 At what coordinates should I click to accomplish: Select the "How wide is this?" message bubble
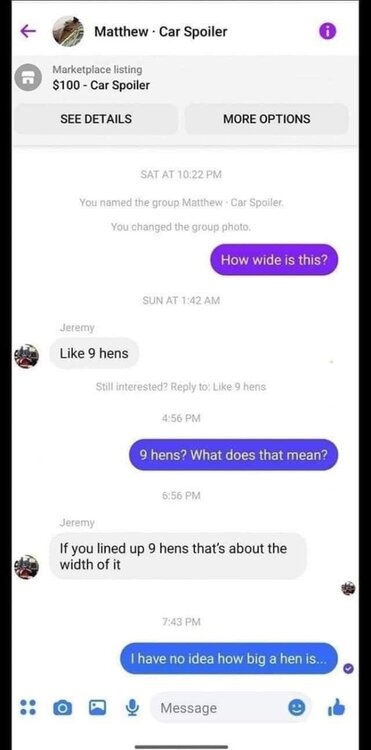click(274, 260)
